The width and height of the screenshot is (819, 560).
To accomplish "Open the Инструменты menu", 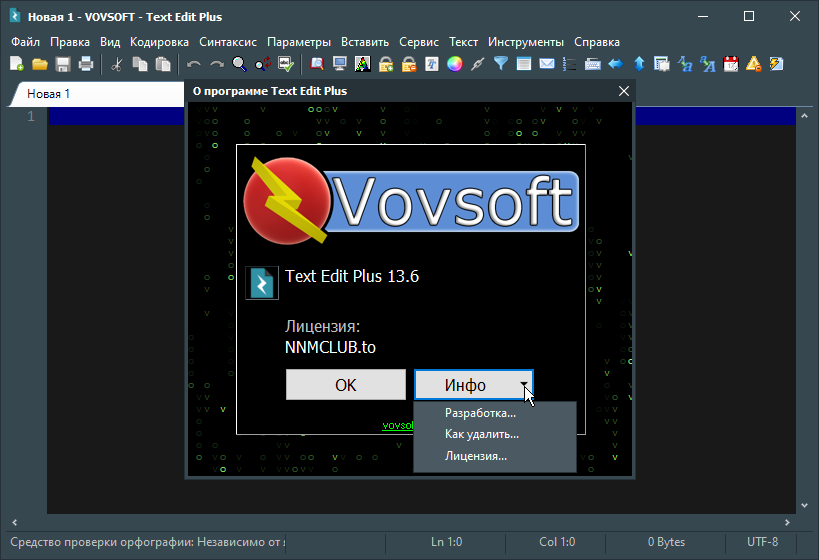I will pos(526,42).
